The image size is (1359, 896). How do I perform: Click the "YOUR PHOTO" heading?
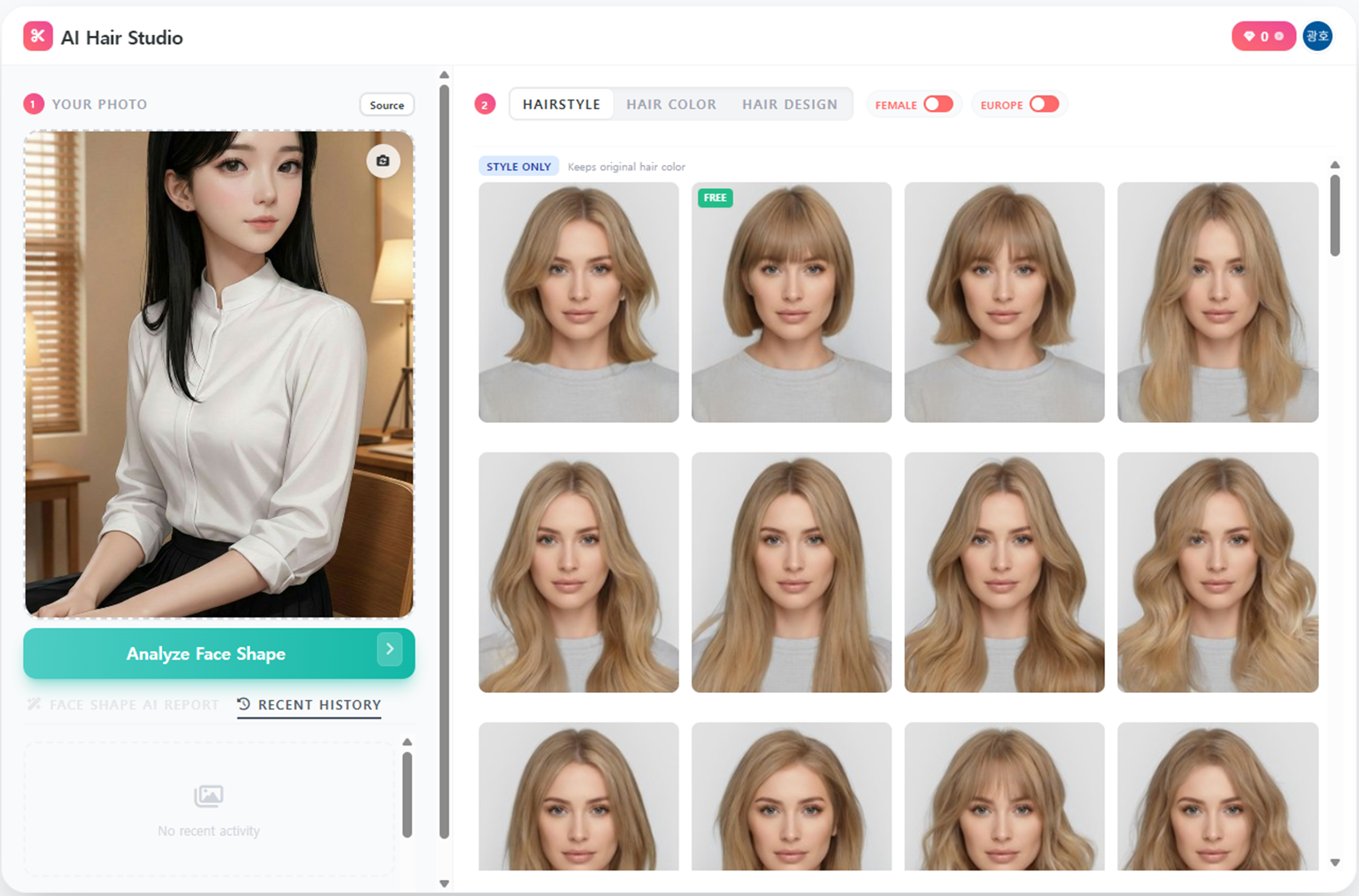(100, 104)
